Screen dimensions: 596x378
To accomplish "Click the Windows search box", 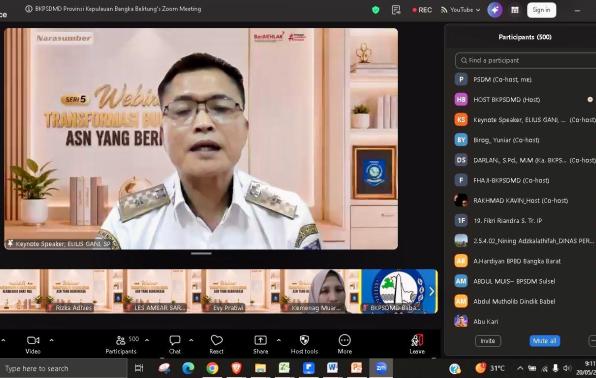I will tap(63, 368).
